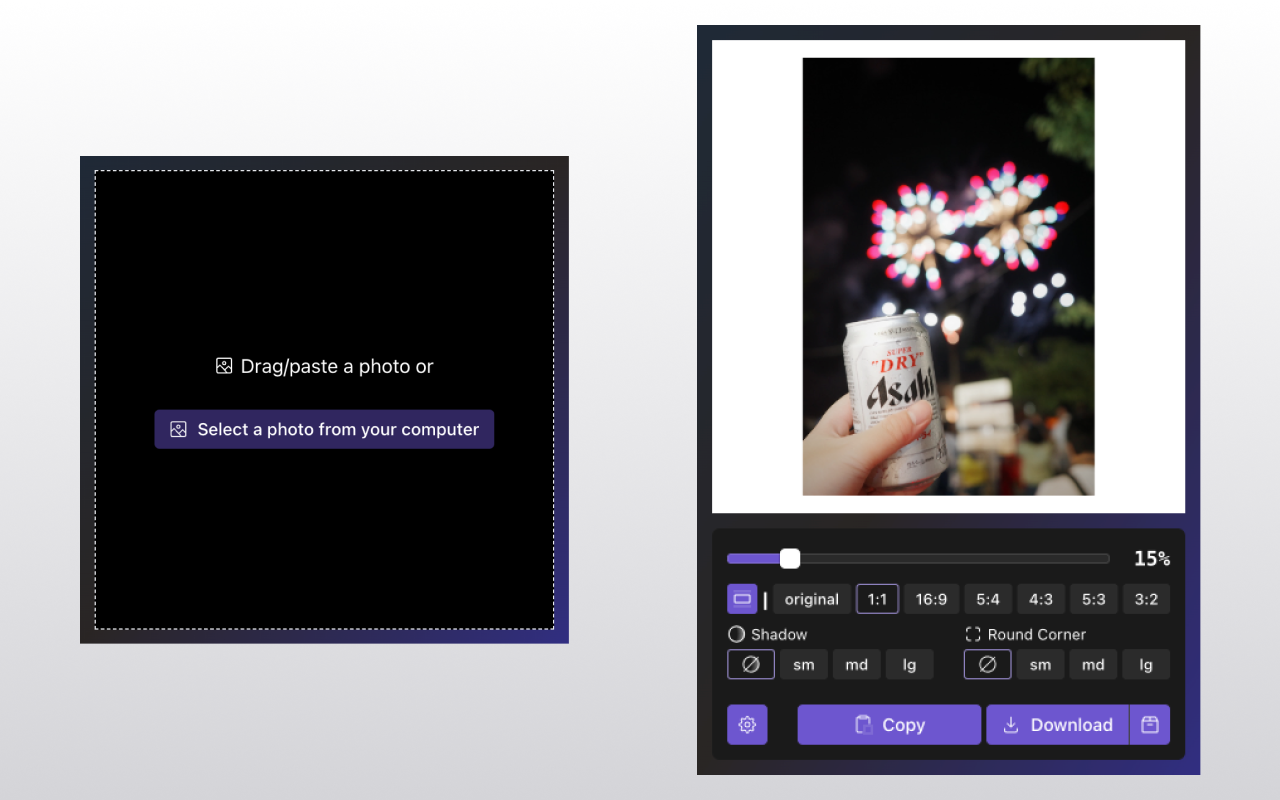The width and height of the screenshot is (1280, 800).
Task: Click the Asahi beer can photo preview
Action: 948,276
